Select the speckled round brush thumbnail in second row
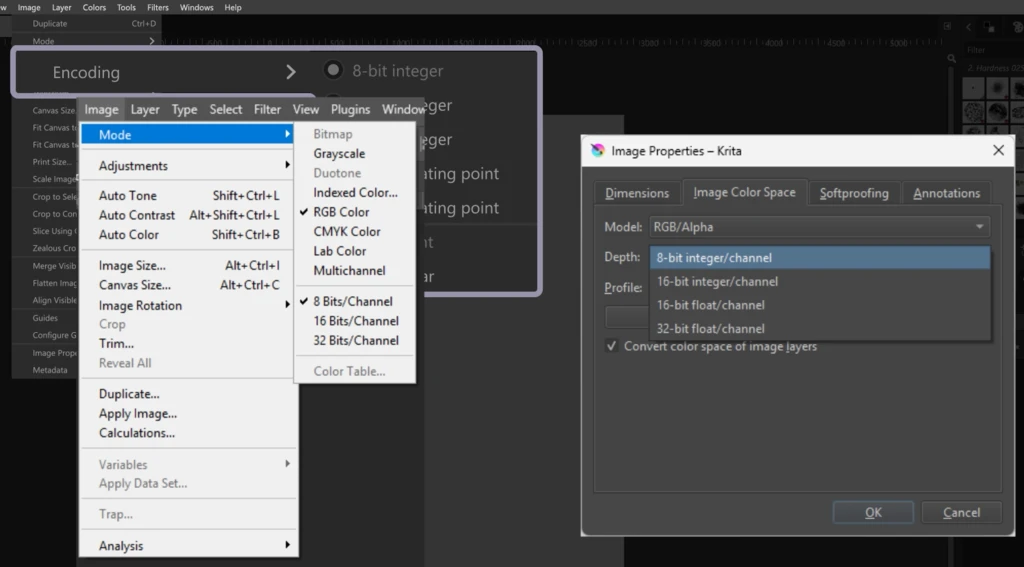 973,112
